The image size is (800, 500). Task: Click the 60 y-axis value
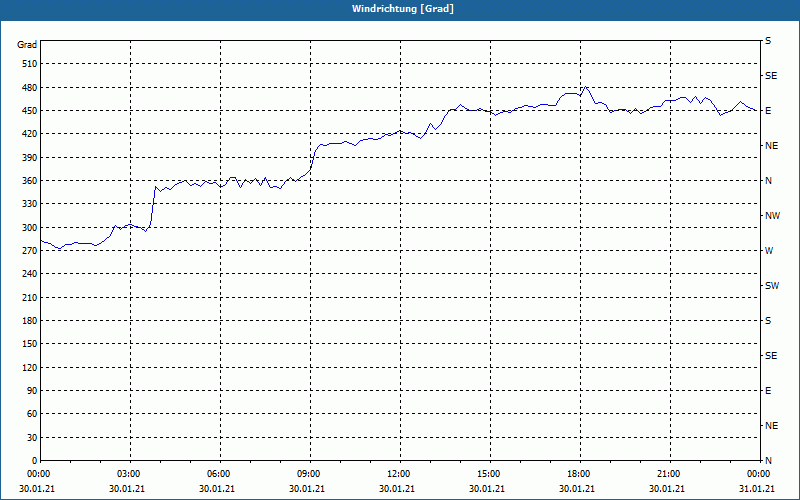coord(32,414)
